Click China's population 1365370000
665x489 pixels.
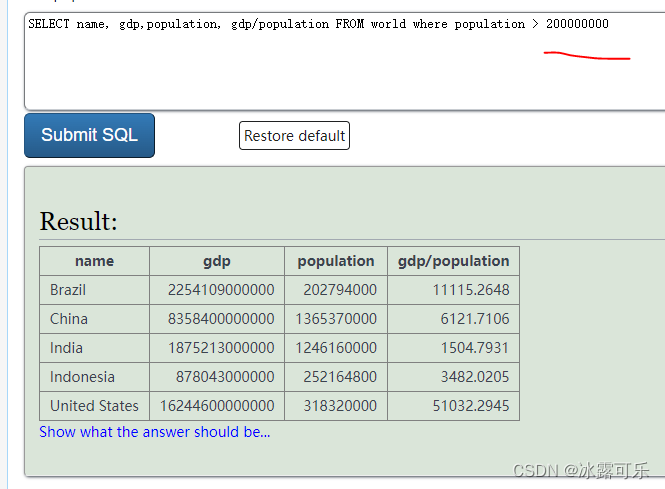coord(336,319)
